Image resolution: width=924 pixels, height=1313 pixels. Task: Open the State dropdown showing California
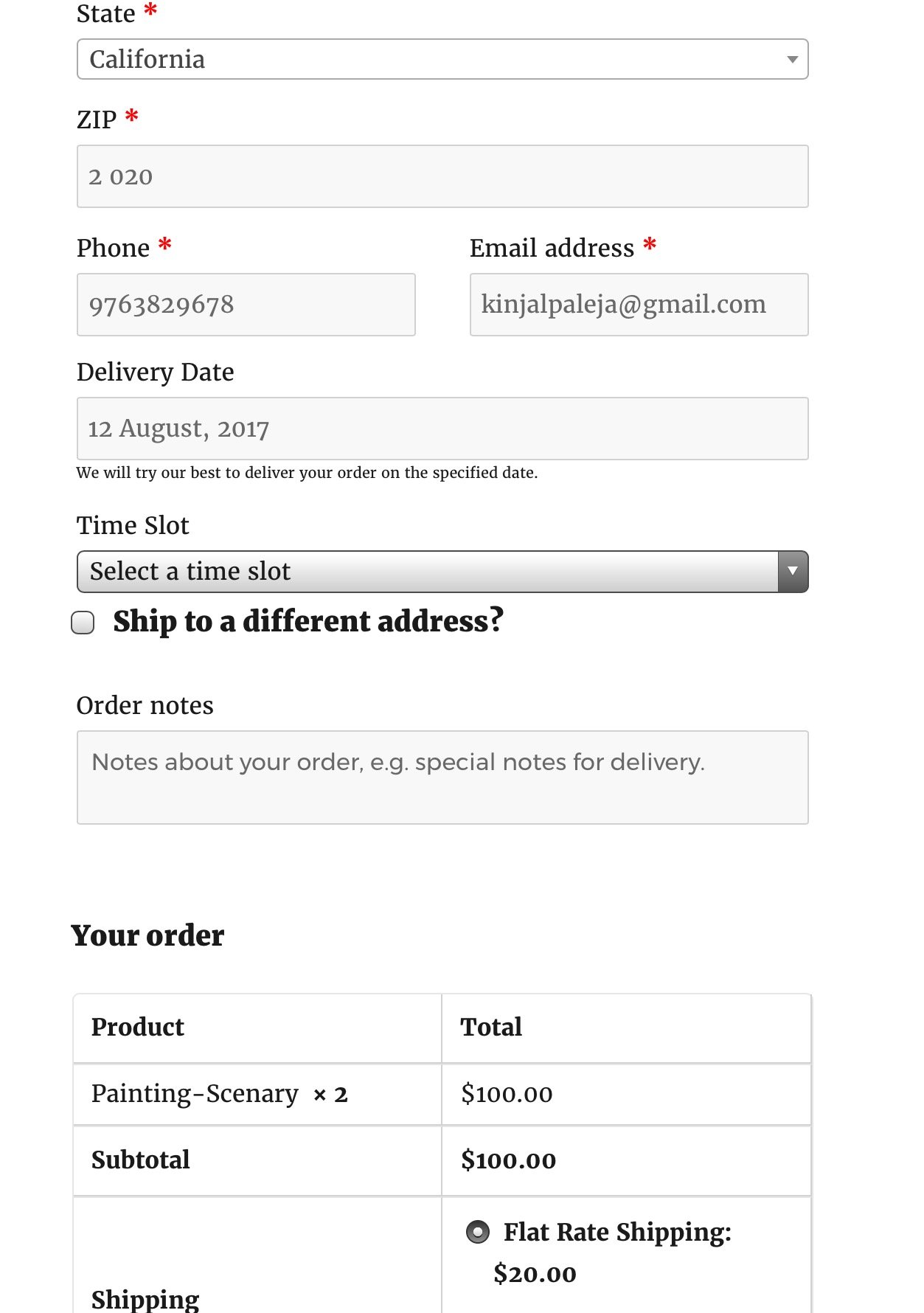point(442,59)
